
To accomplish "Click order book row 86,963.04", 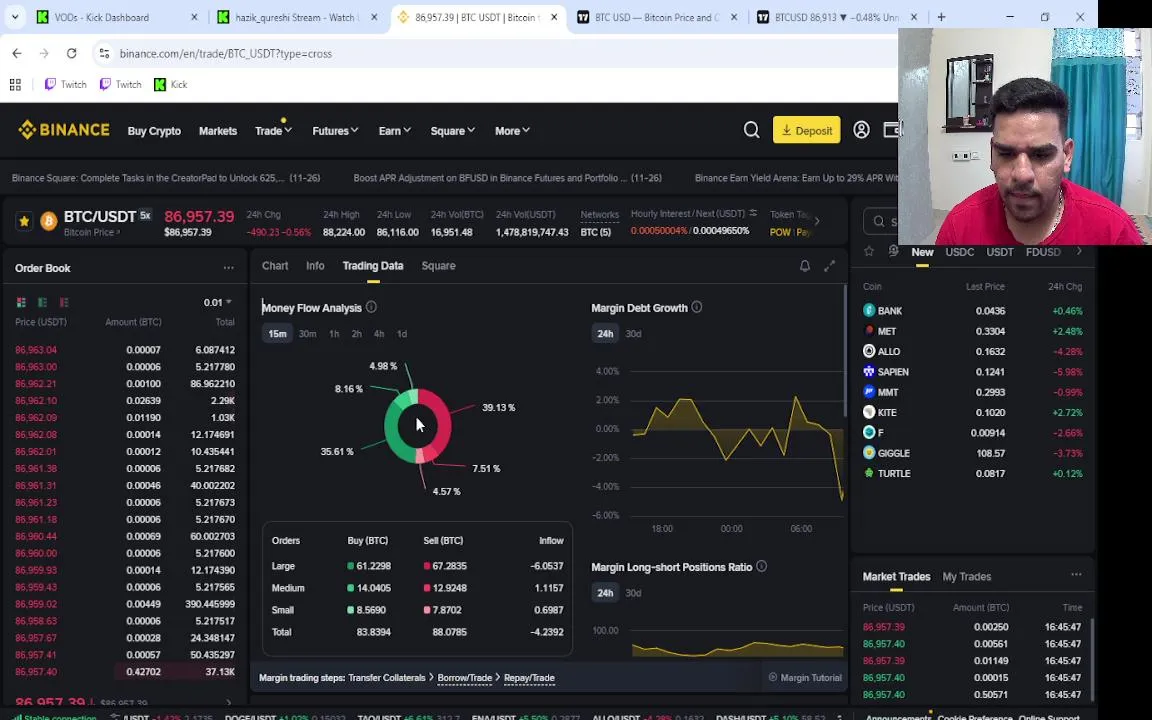I will pos(125,350).
